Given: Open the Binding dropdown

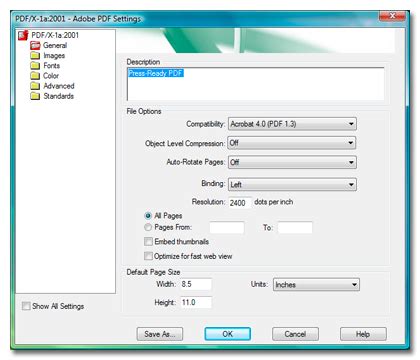Looking at the screenshot, I should coord(292,184).
